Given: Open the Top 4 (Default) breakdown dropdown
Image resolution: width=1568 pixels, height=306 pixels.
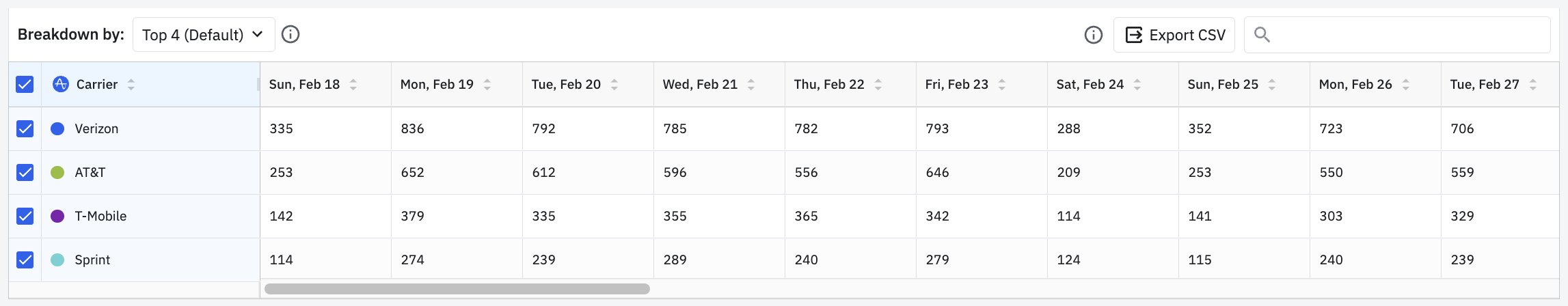Looking at the screenshot, I should [203, 35].
